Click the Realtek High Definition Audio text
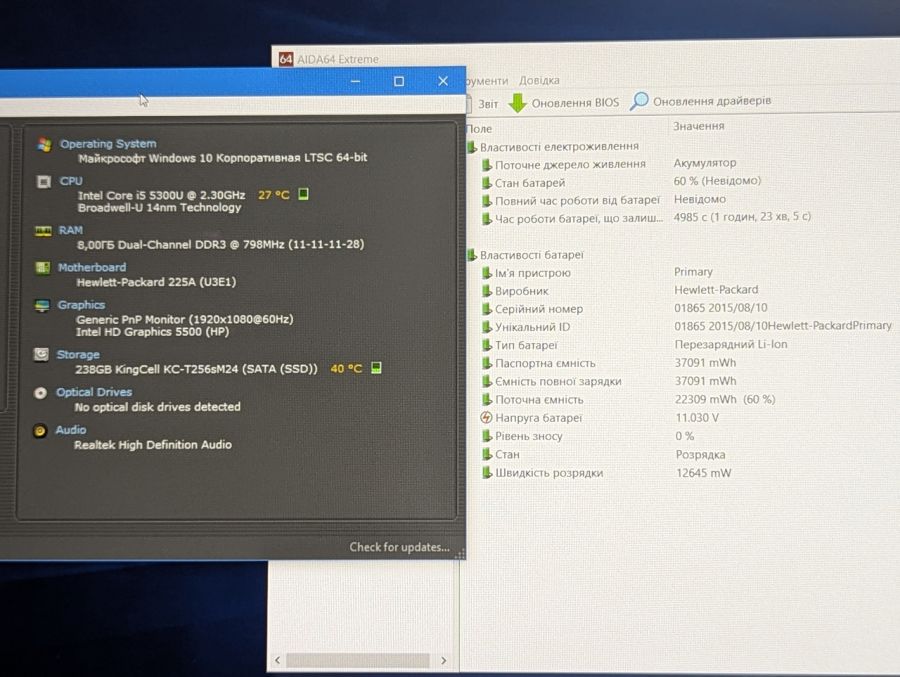This screenshot has width=900, height=677. 153,444
